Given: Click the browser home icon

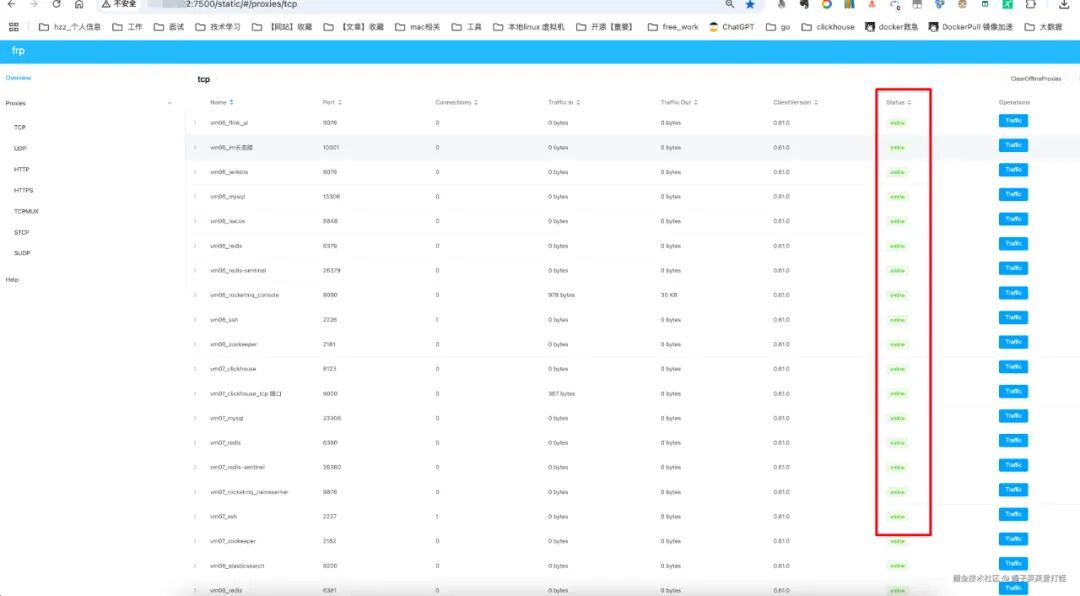Looking at the screenshot, I should tap(79, 4).
